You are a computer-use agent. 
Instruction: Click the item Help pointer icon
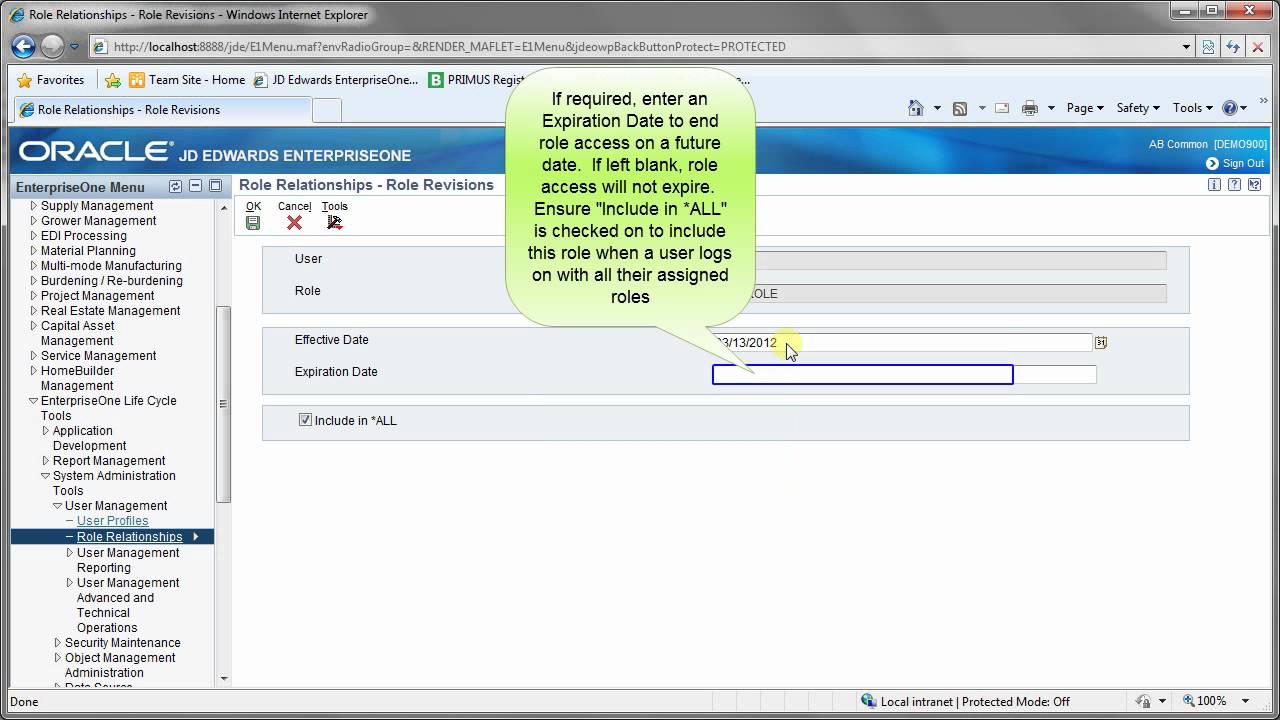tap(1254, 185)
